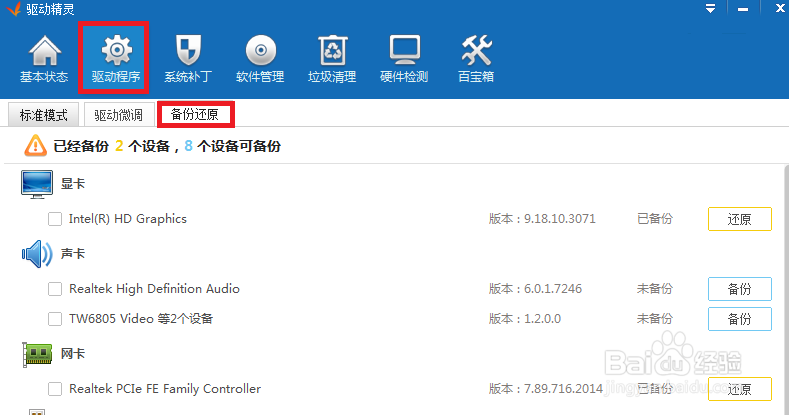The image size is (789, 415).
Task: Click the device list vertical scrollbar
Action: [786, 289]
